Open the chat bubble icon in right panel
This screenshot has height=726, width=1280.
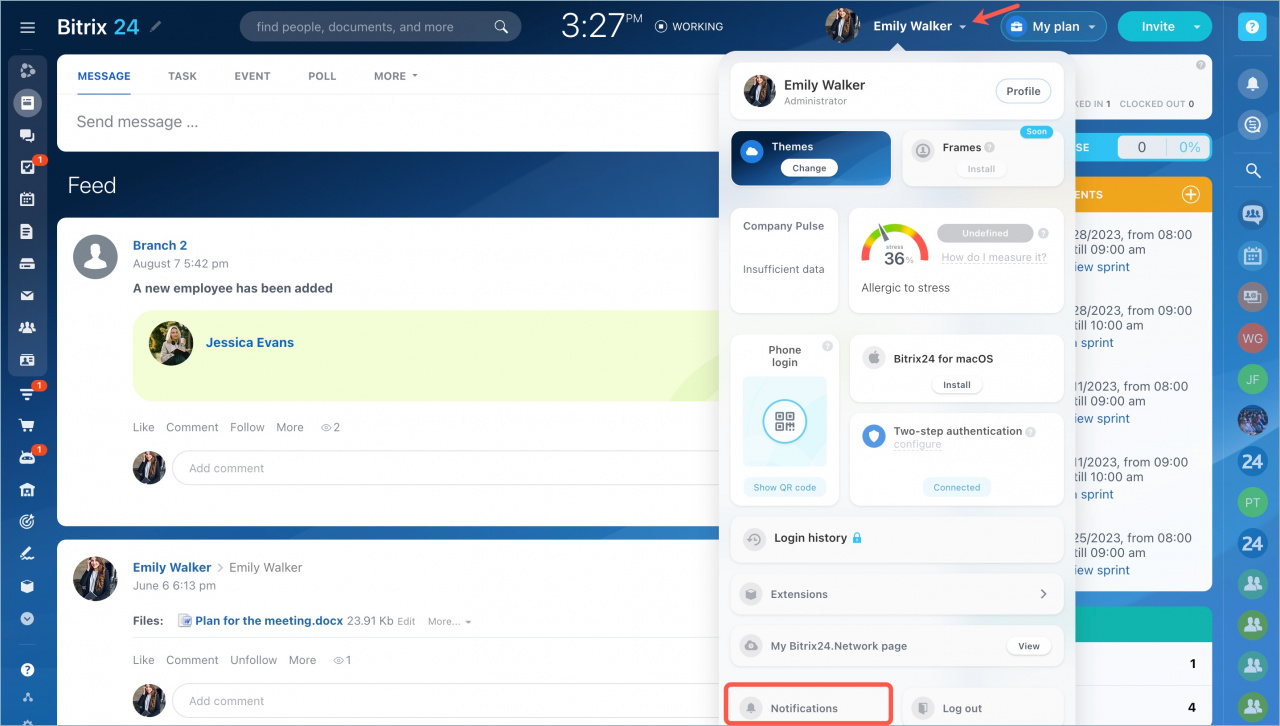click(x=1252, y=125)
